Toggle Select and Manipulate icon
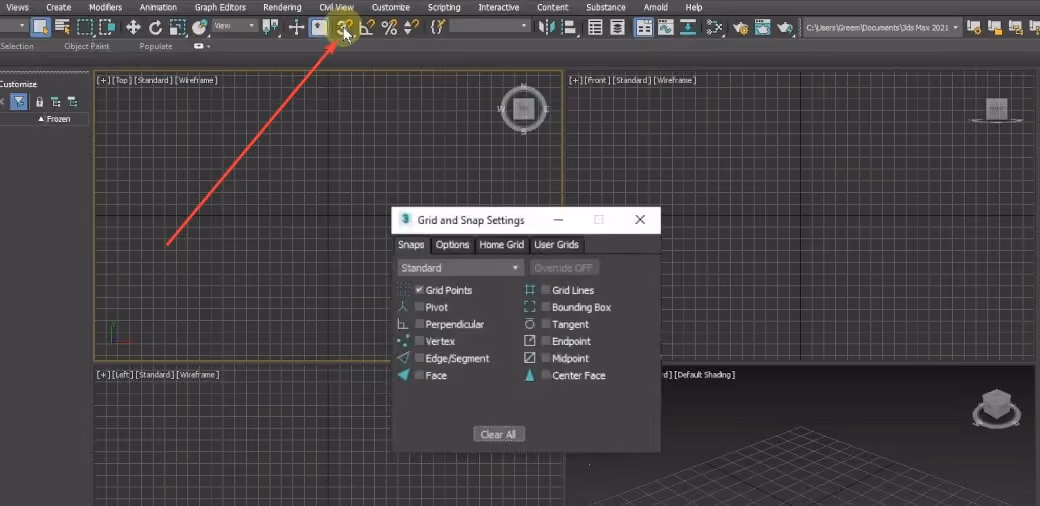Screen dimensions: 1040x506 (x=296, y=27)
